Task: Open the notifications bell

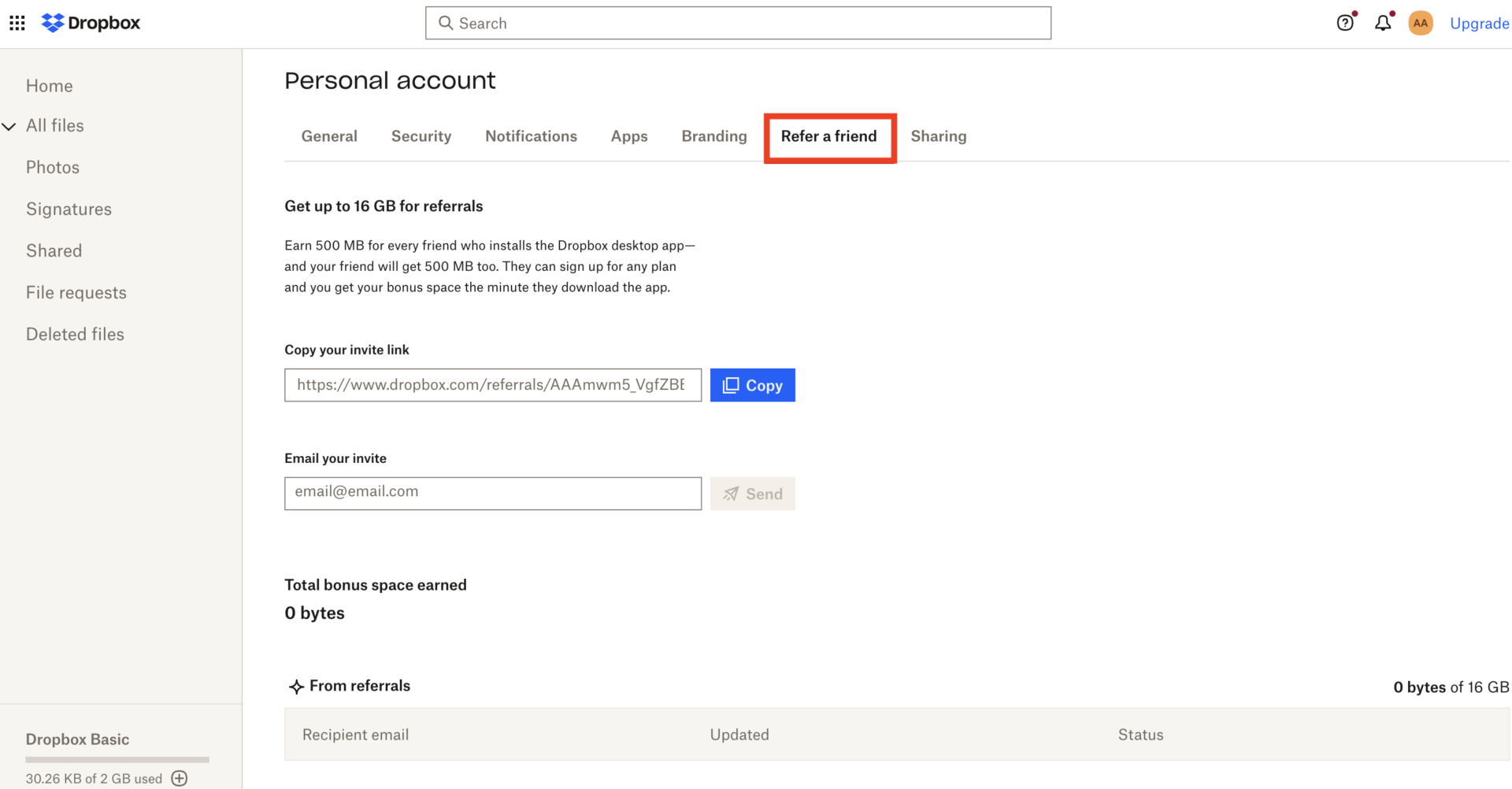Action: click(x=1383, y=23)
